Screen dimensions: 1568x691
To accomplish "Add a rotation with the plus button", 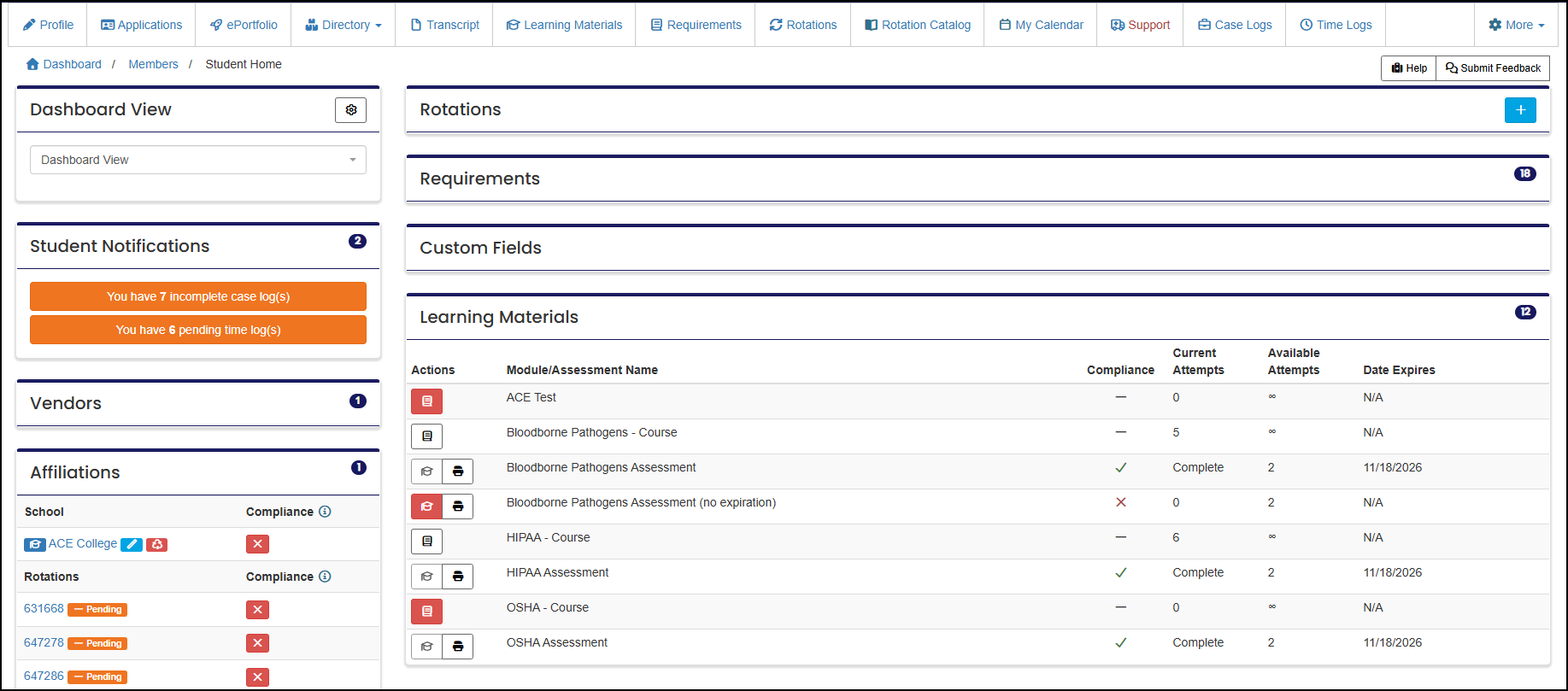I will (x=1520, y=110).
